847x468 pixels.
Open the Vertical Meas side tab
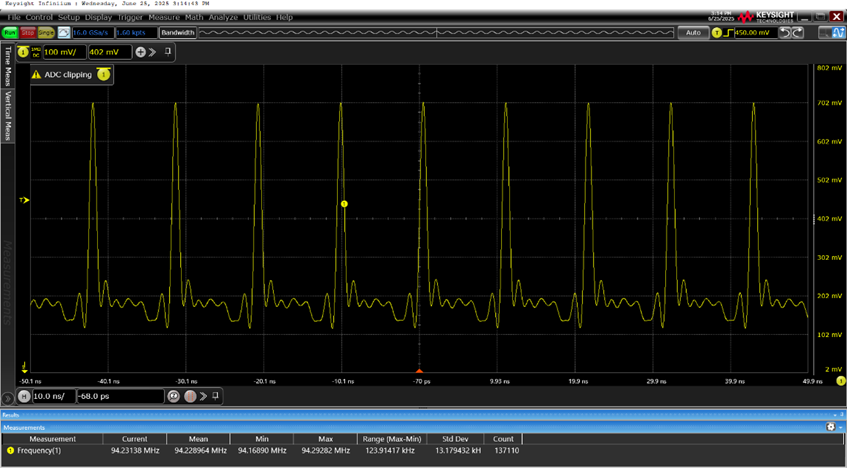8,116
